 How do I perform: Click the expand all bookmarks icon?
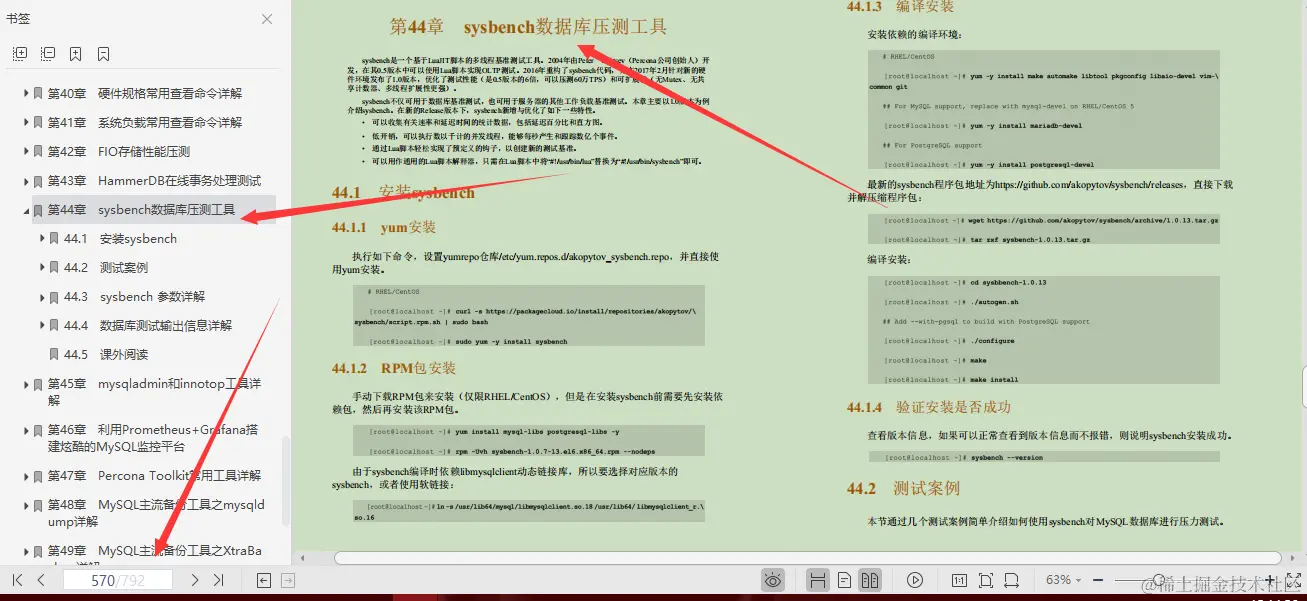tap(20, 53)
